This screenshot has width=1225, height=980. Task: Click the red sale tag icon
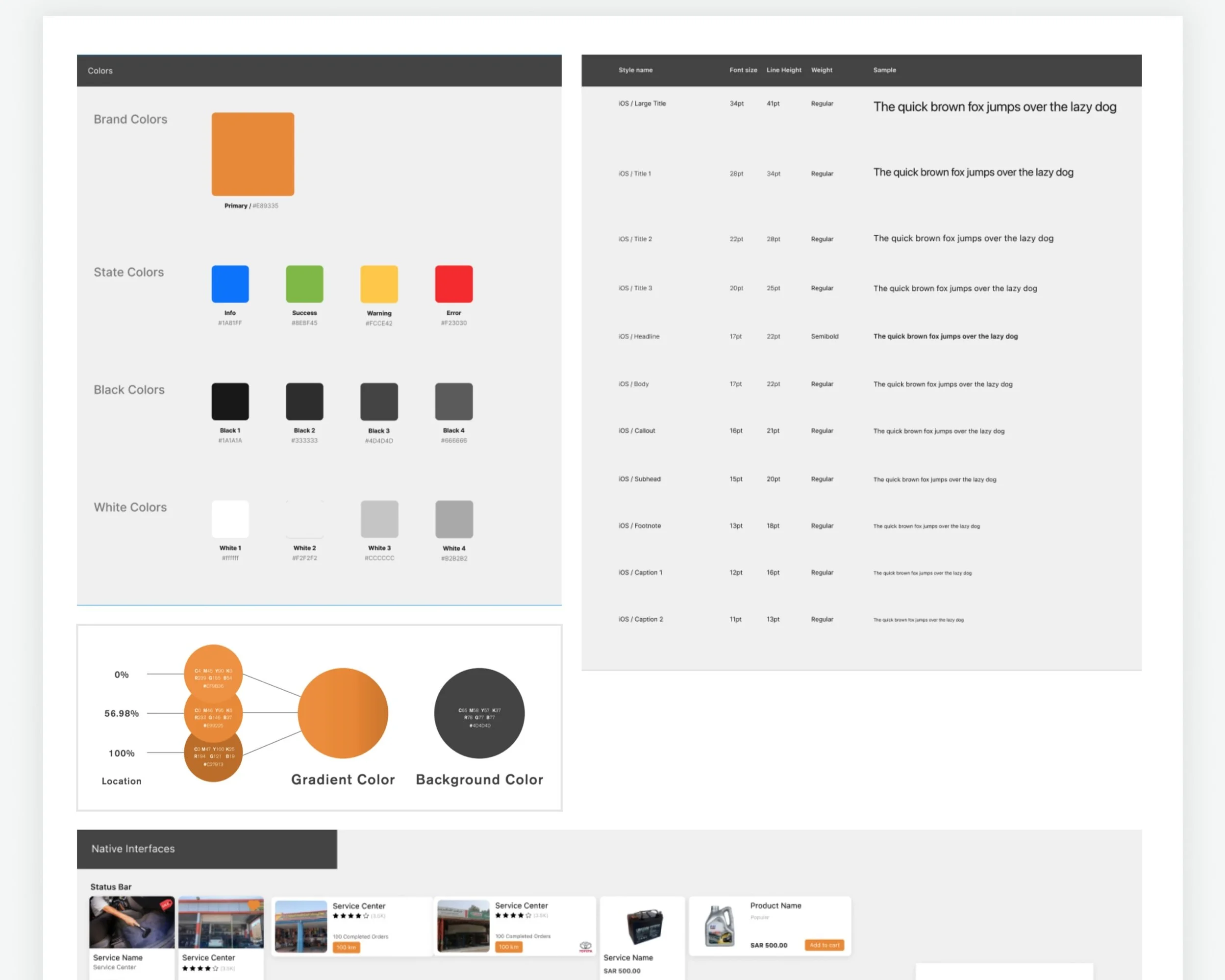(x=166, y=905)
